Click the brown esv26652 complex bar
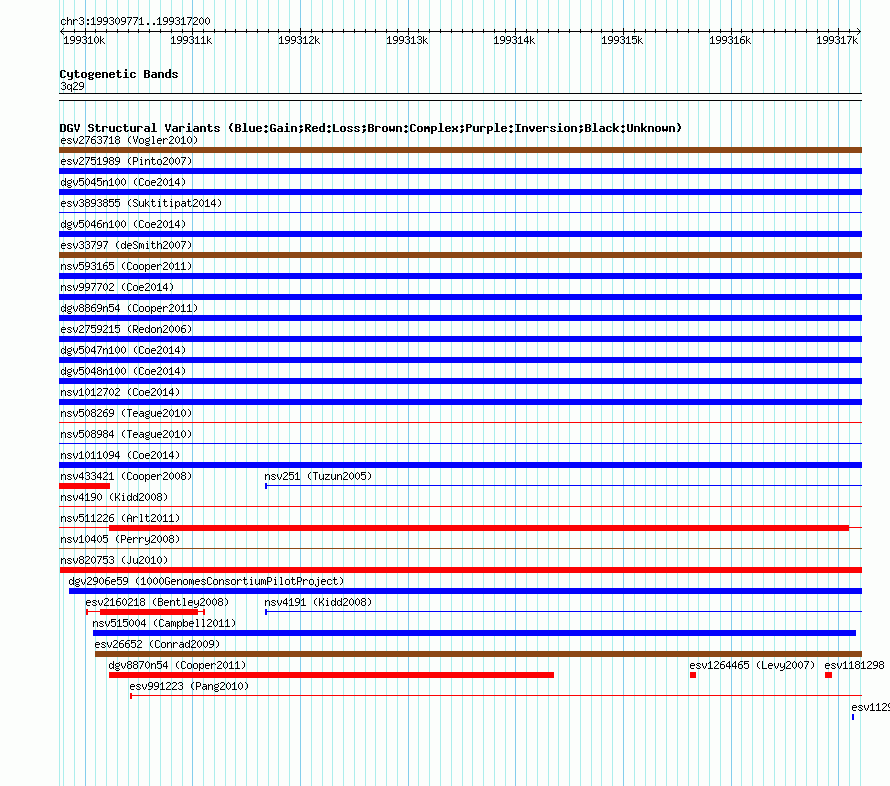The image size is (890, 786). [478, 654]
